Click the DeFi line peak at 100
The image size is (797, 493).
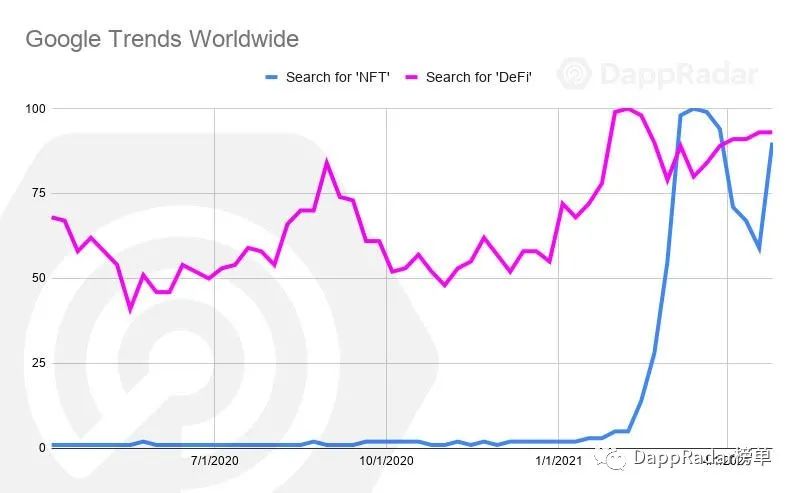(x=627, y=109)
